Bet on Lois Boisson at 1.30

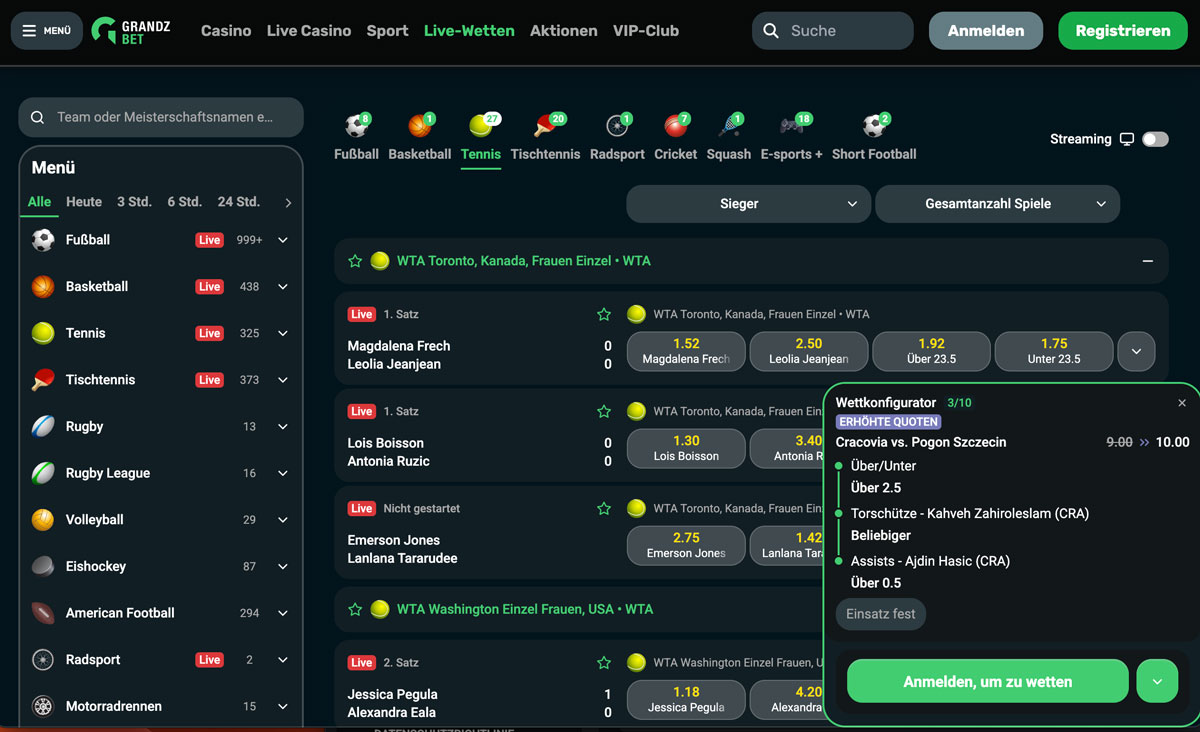[x=686, y=449]
